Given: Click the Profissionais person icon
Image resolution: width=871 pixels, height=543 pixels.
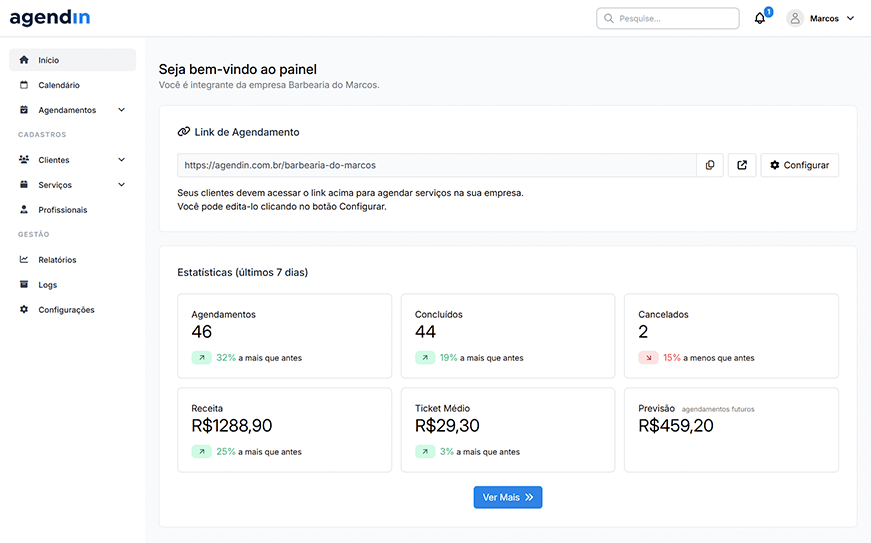Looking at the screenshot, I should 24,209.
